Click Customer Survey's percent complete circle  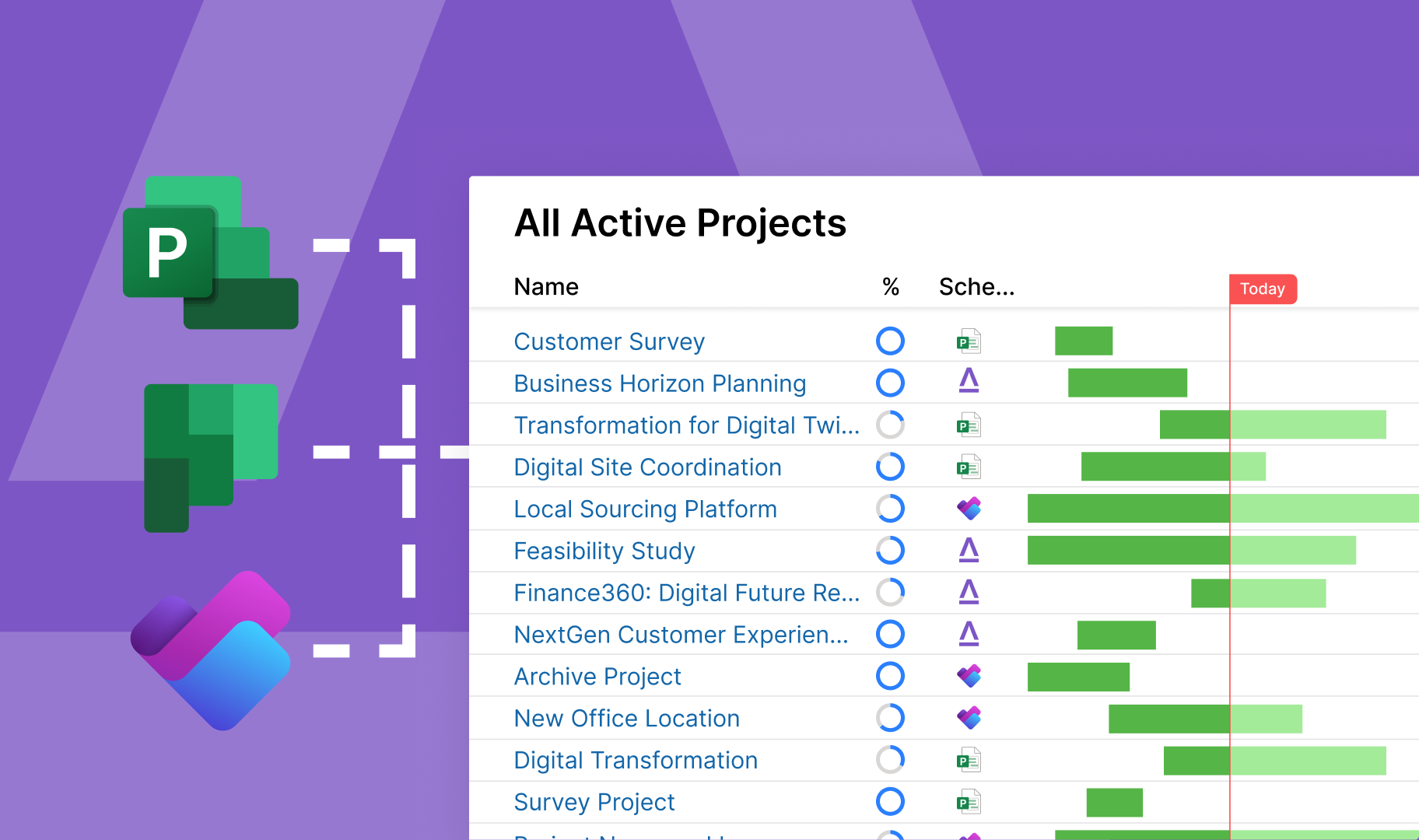click(890, 341)
